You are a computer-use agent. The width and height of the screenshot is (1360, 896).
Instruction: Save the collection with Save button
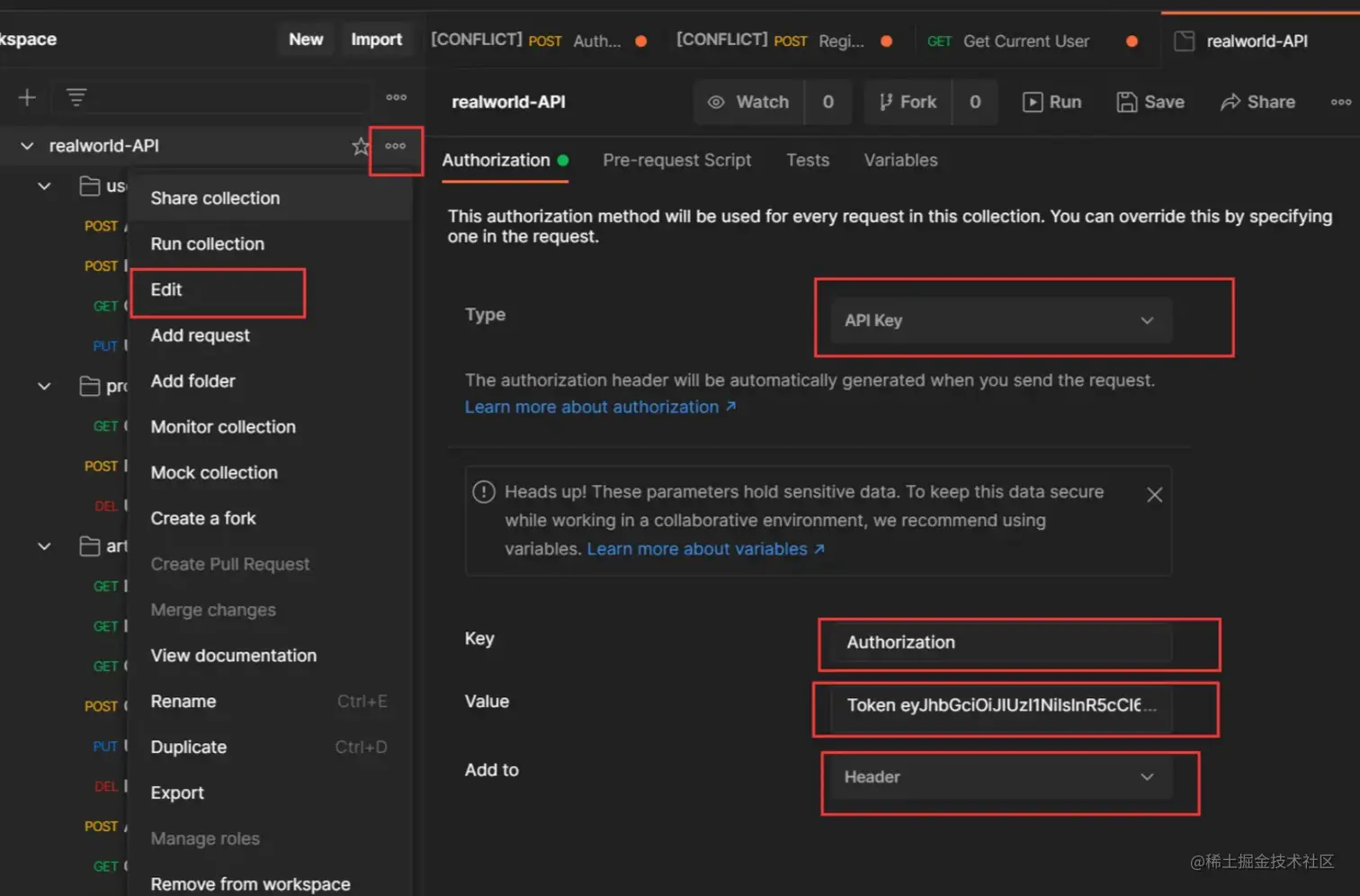coord(1150,102)
